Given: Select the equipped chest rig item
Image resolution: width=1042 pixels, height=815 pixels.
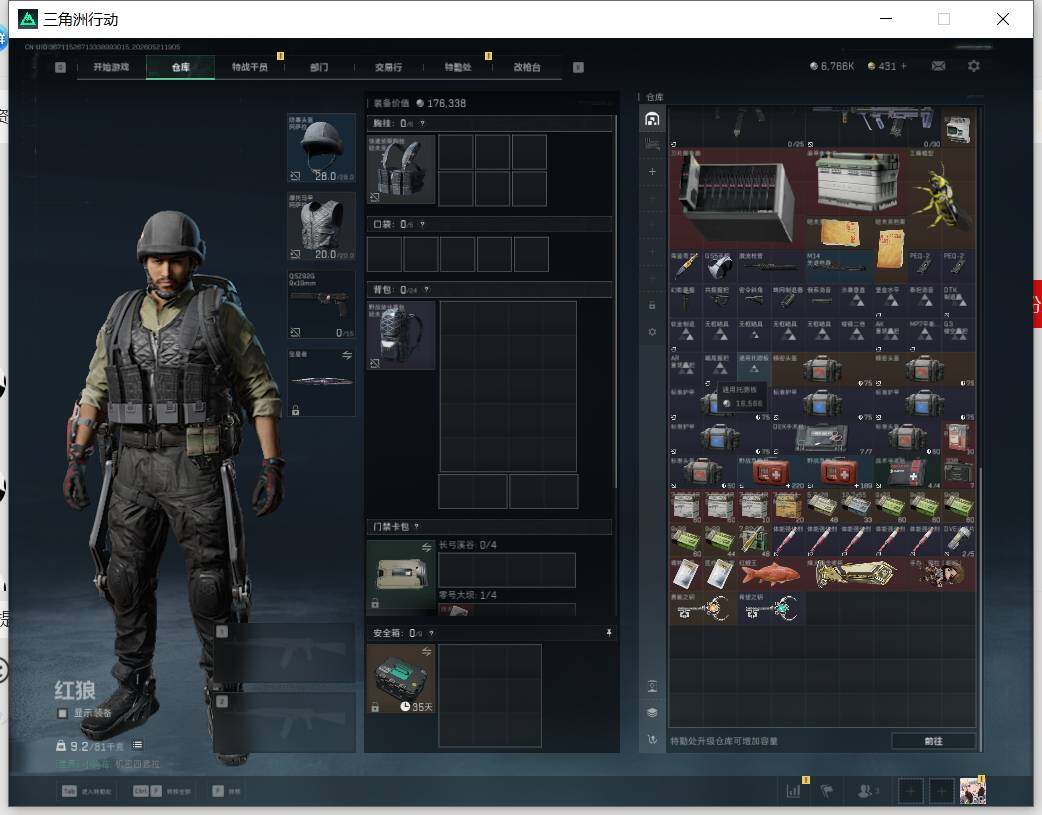Looking at the screenshot, I should (x=401, y=169).
